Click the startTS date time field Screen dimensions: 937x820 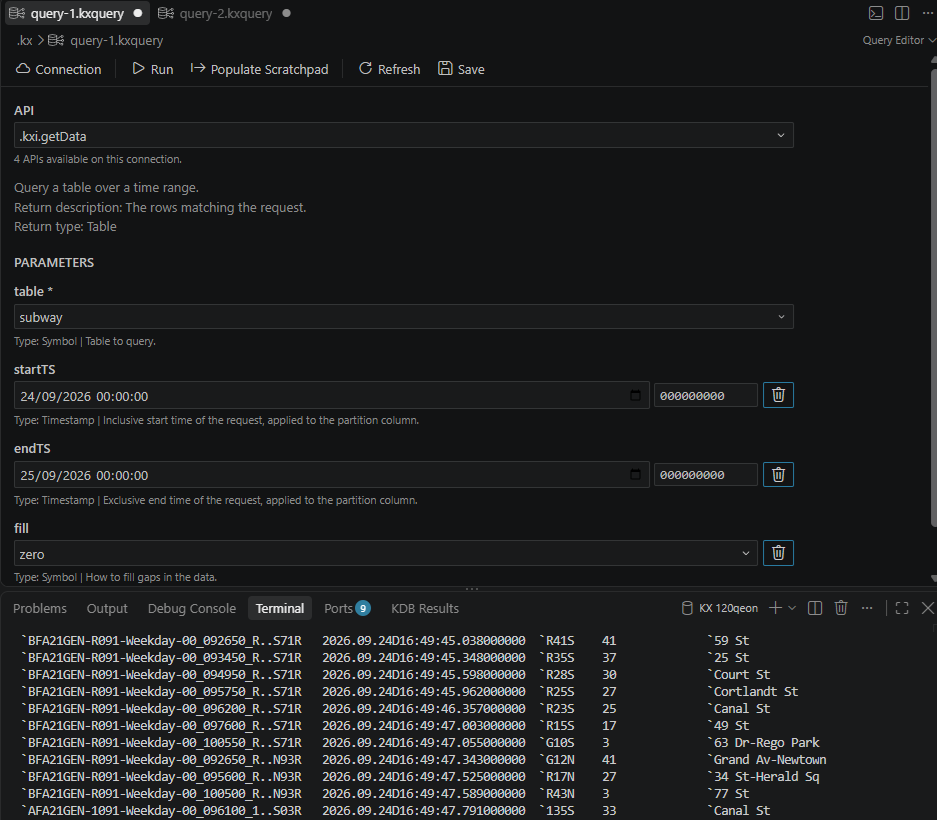click(x=332, y=396)
